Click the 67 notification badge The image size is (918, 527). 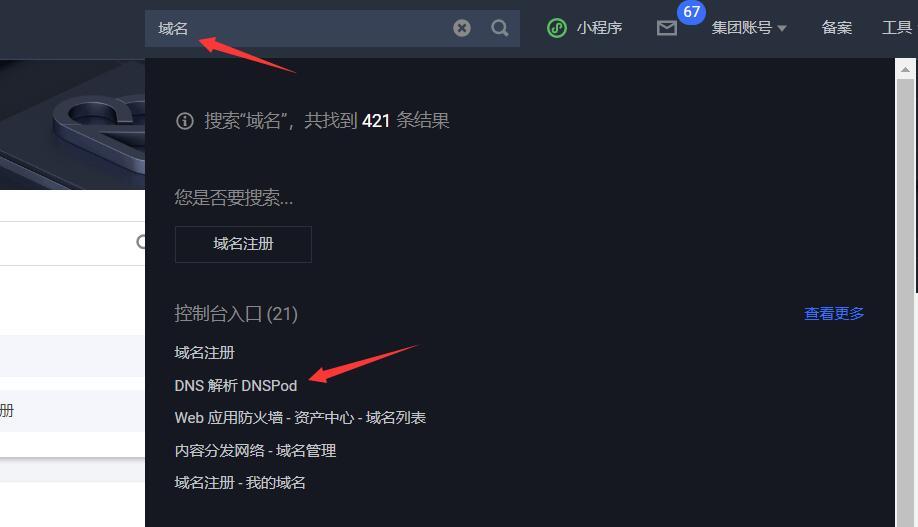point(691,12)
